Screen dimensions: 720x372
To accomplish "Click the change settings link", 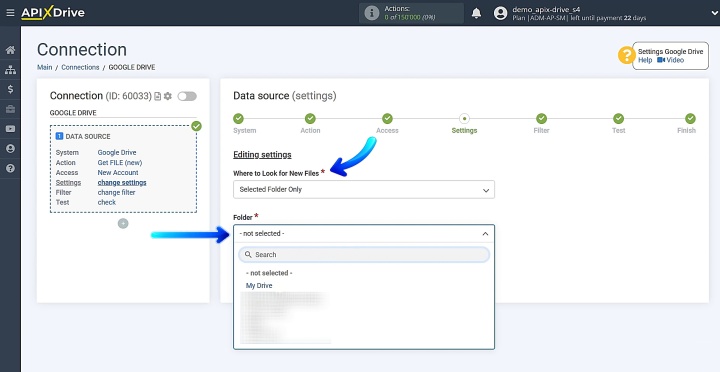I will click(x=122, y=183).
